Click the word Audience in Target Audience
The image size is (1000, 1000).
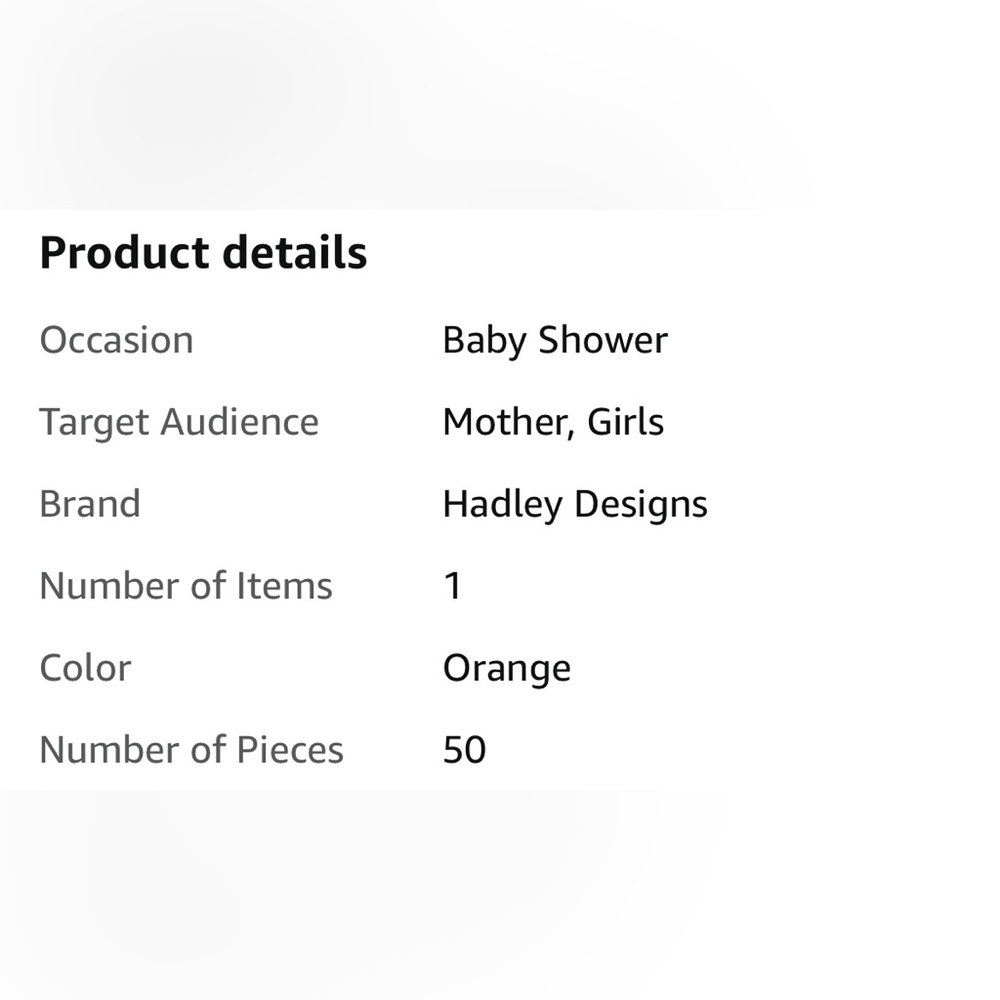239,422
